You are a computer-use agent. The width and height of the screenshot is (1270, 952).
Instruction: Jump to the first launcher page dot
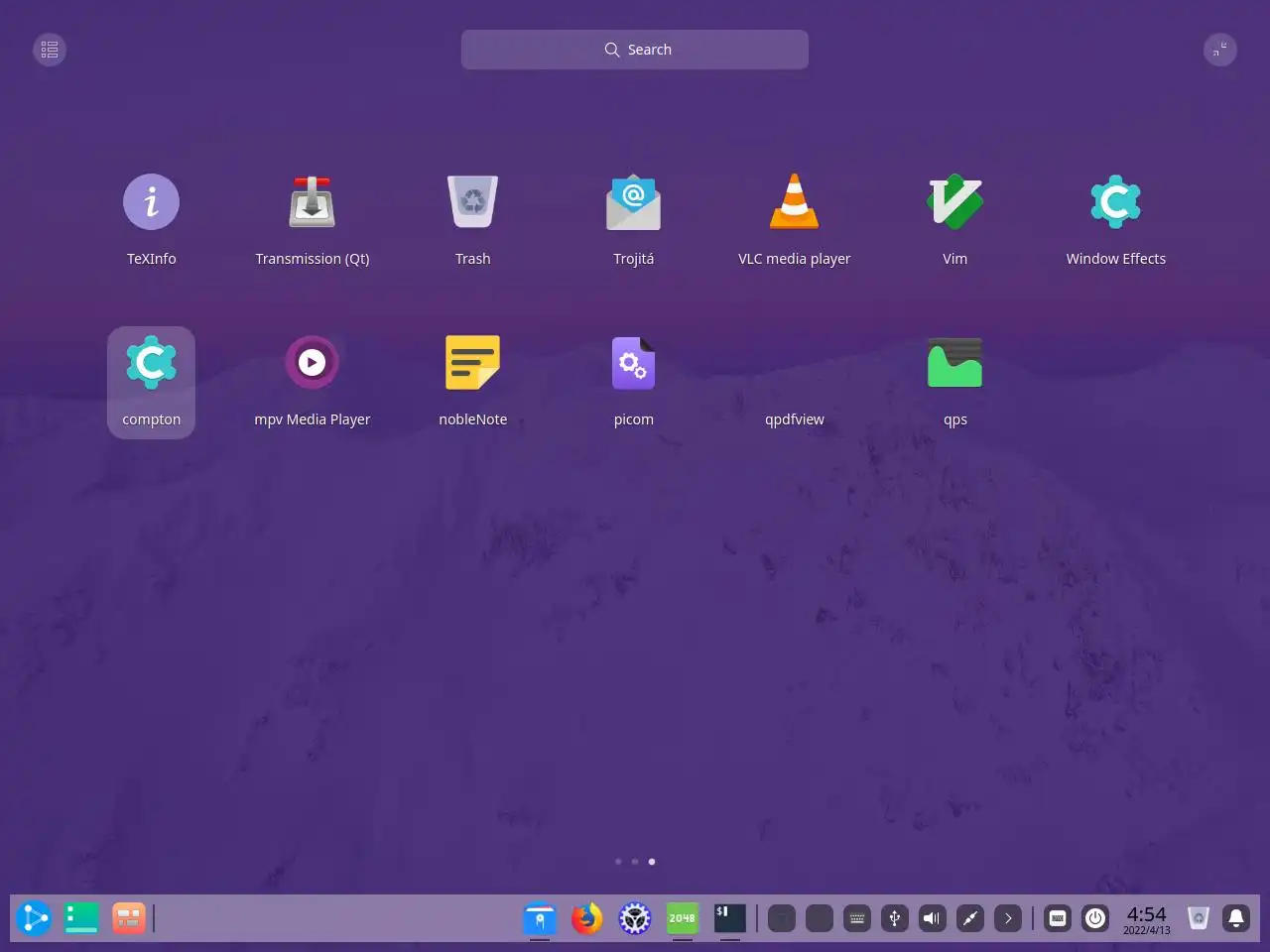point(618,862)
